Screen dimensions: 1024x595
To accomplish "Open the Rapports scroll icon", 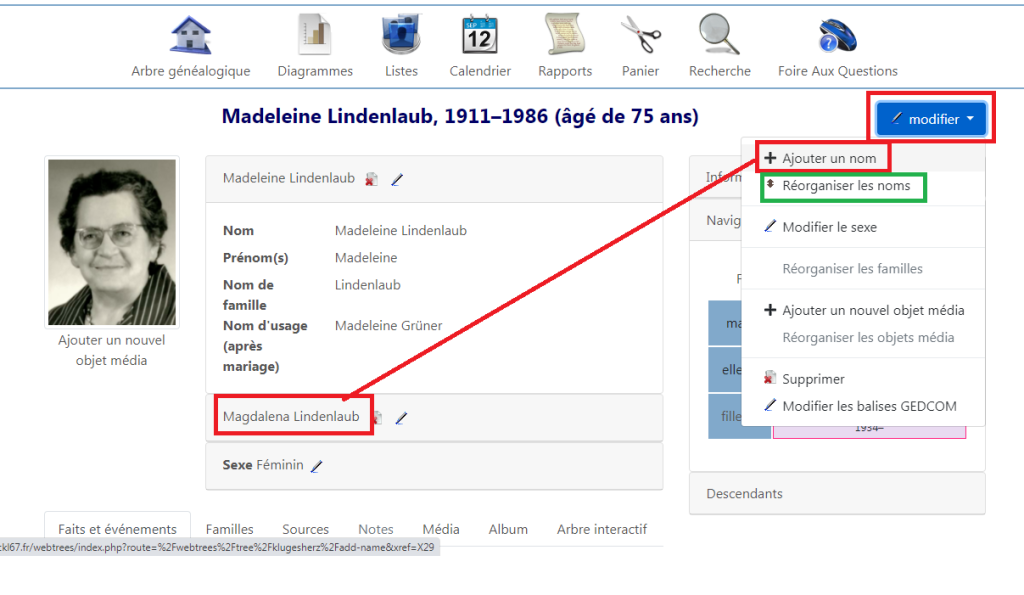I will pos(565,35).
